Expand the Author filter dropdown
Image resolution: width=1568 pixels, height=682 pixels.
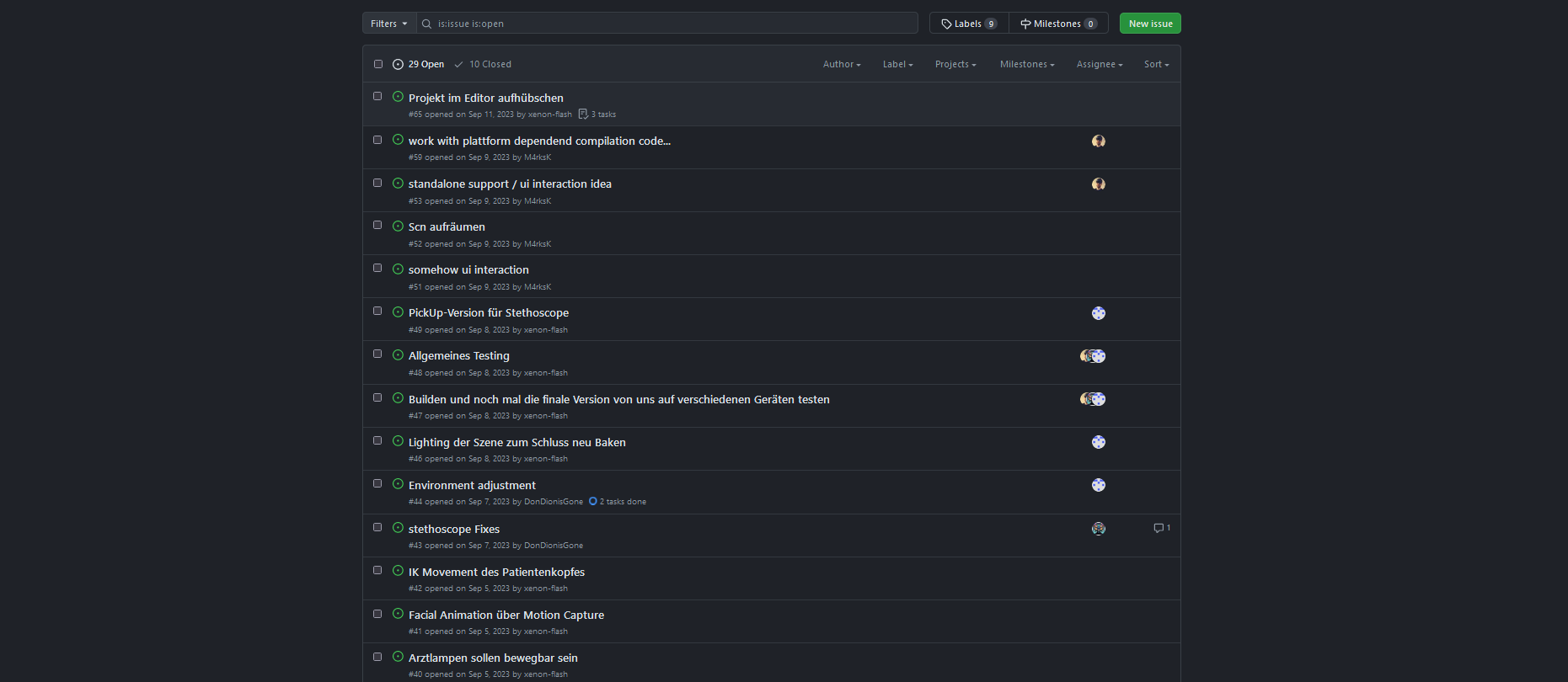click(x=841, y=65)
